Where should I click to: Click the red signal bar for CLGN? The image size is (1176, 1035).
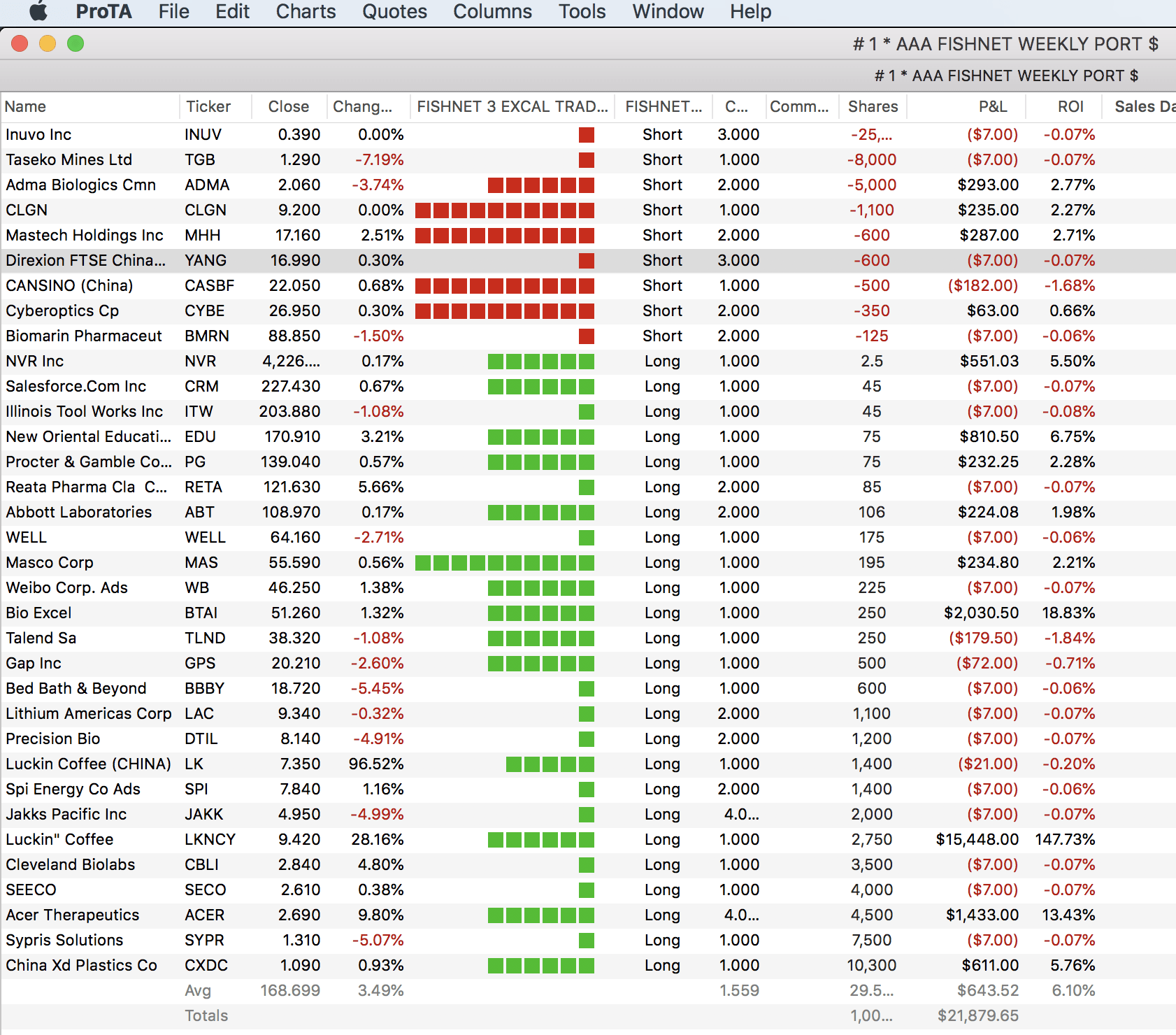[504, 210]
